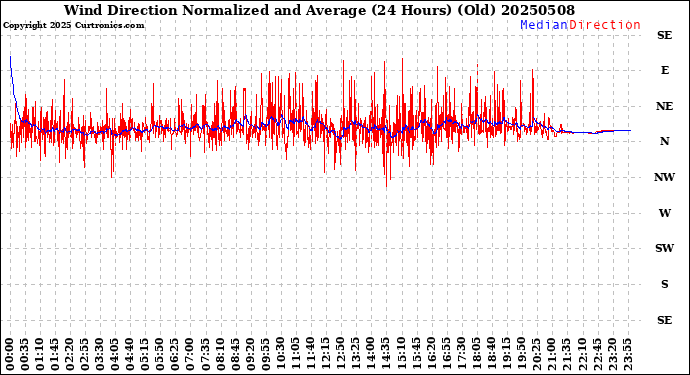This screenshot has width=690, height=375.
Task: Click the 05:50 time axis label
Action: [160, 354]
